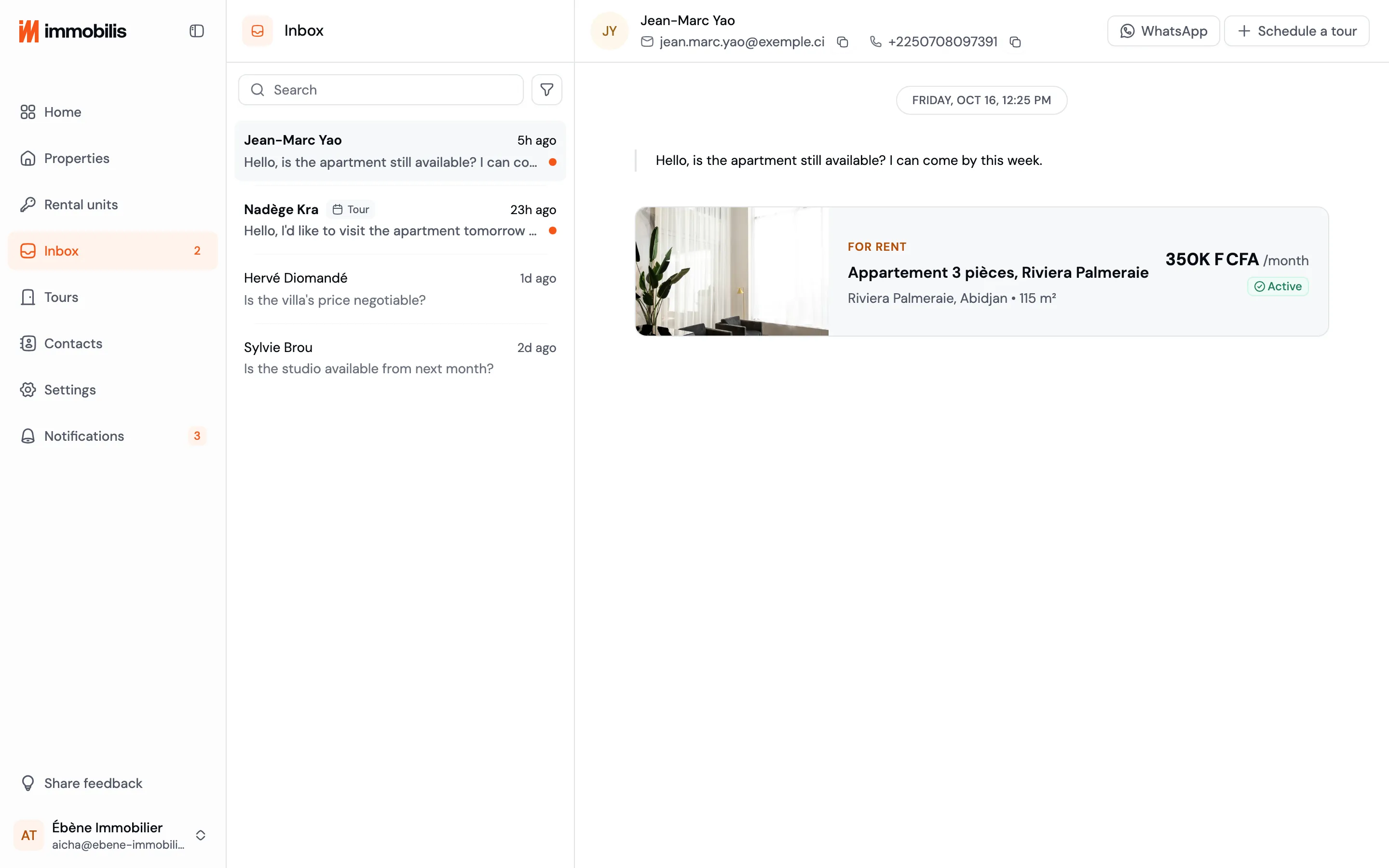This screenshot has width=1389, height=868.
Task: Go to Home in the sidebar
Action: tap(113, 112)
